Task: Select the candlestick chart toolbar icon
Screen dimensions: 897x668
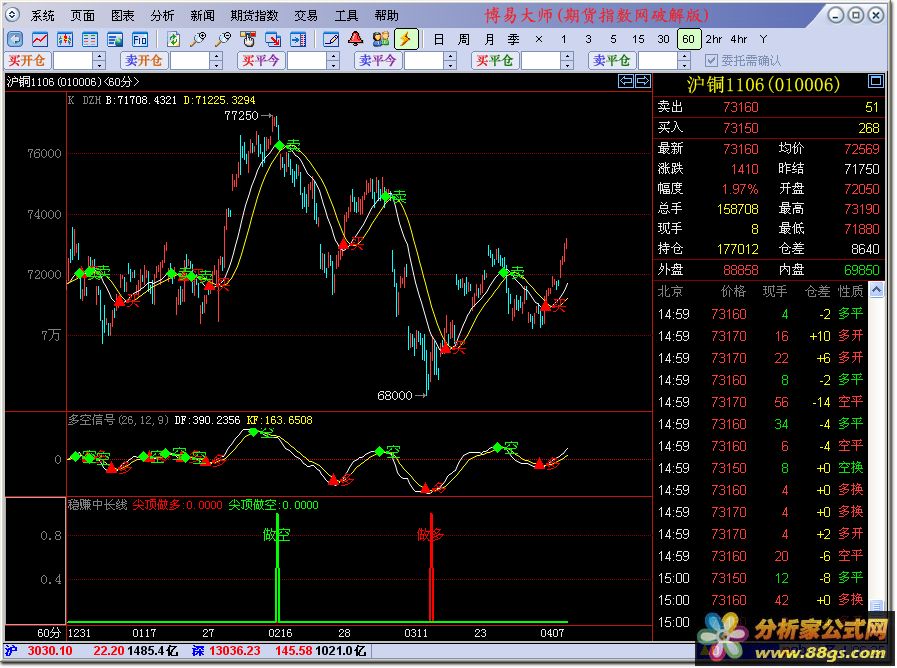Action: pos(65,39)
